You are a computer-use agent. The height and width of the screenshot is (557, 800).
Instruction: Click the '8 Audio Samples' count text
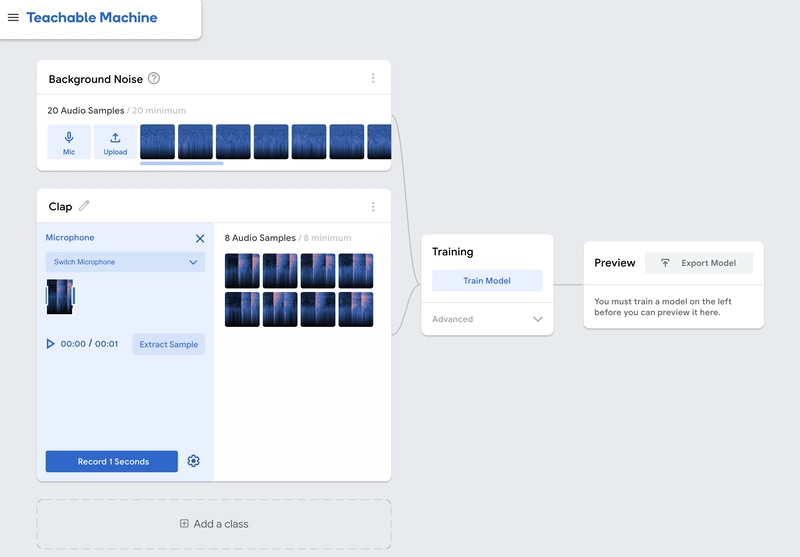(260, 238)
